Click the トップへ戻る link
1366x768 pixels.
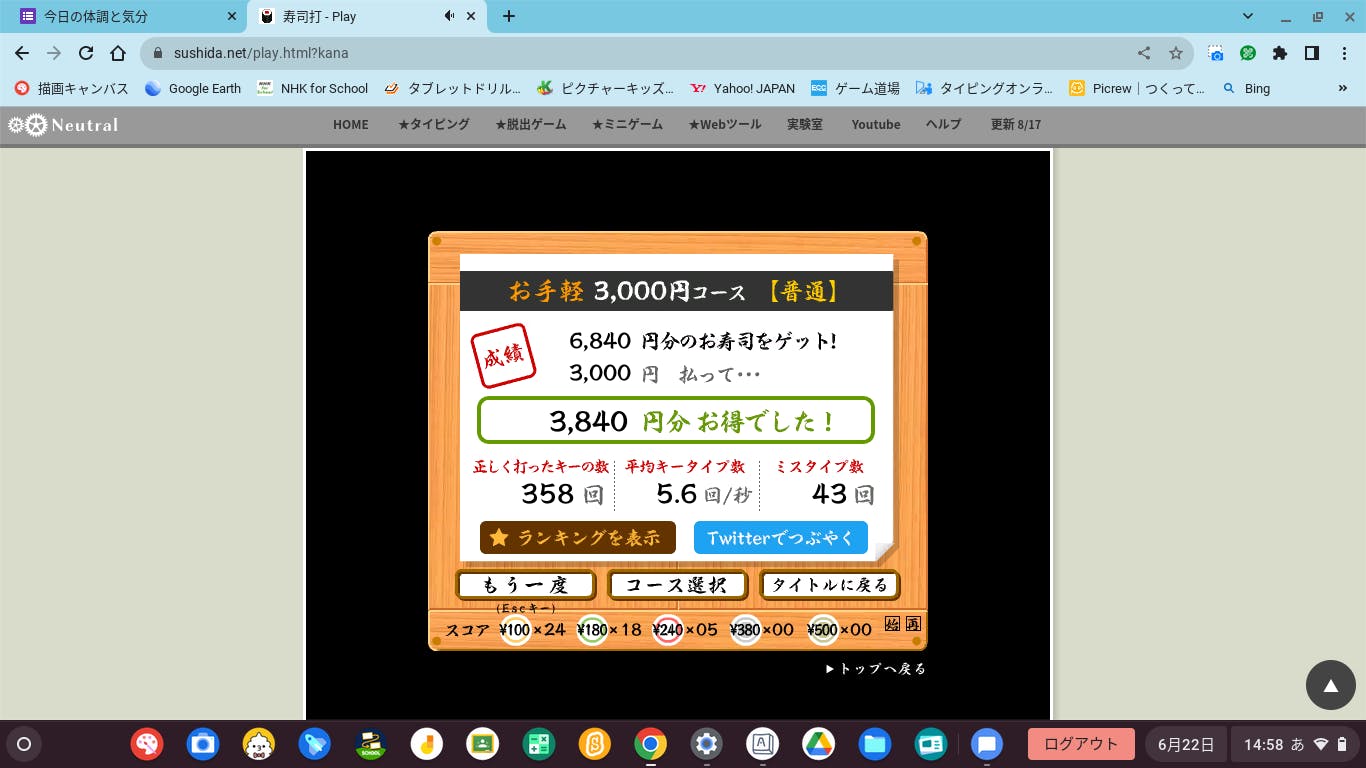coord(876,669)
